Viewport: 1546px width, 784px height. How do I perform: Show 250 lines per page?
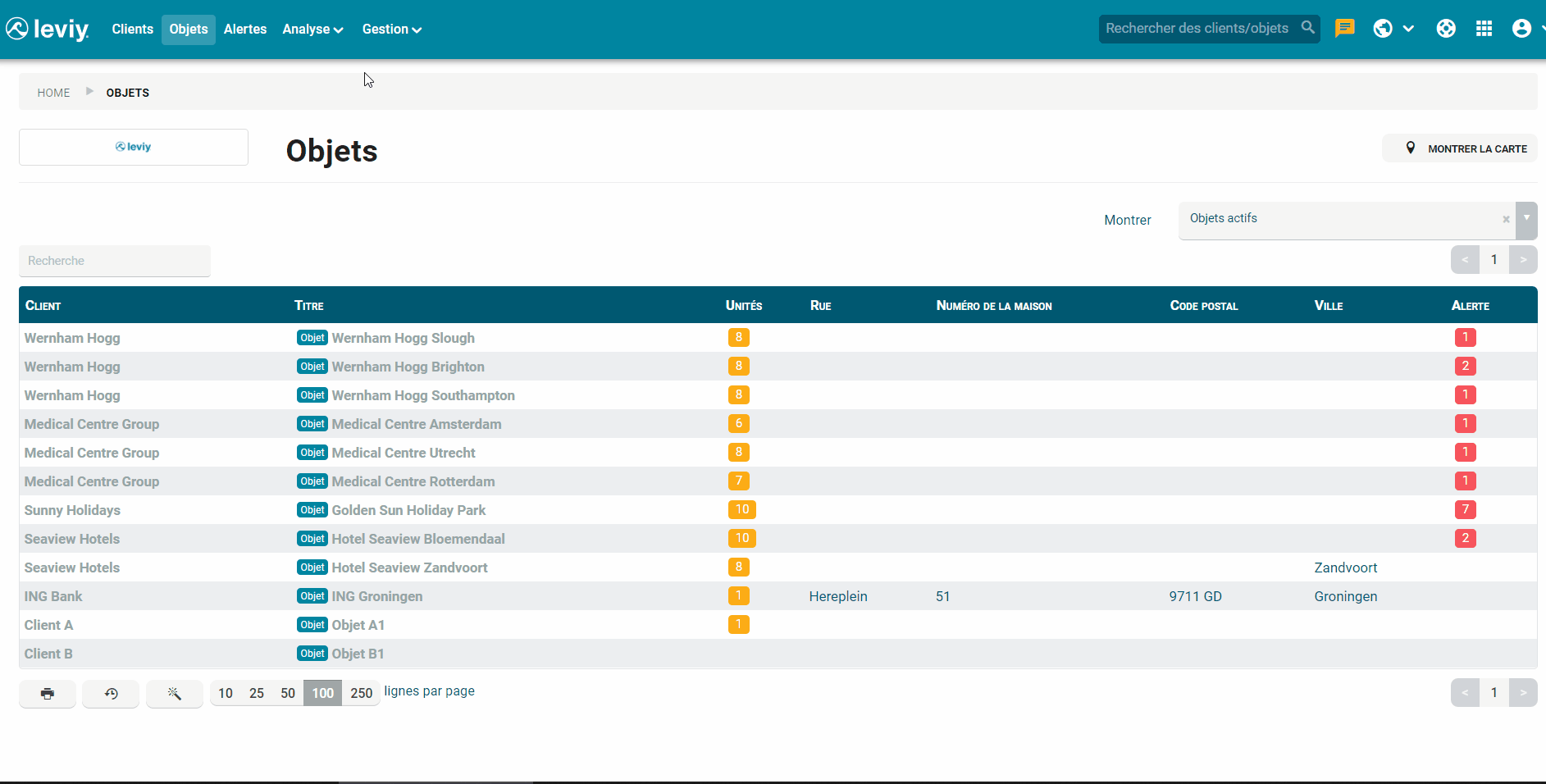point(362,693)
